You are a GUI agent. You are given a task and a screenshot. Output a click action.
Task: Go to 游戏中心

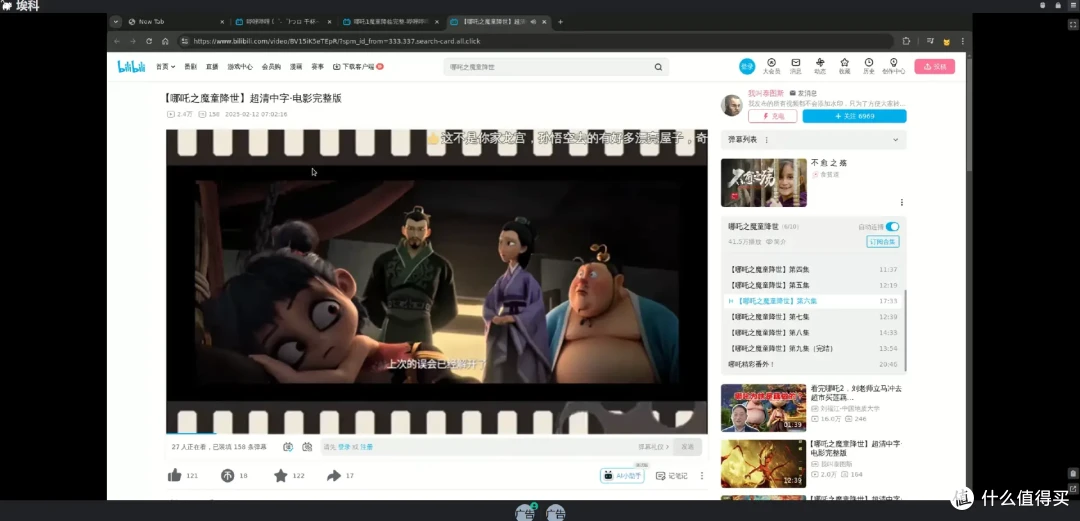click(240, 67)
